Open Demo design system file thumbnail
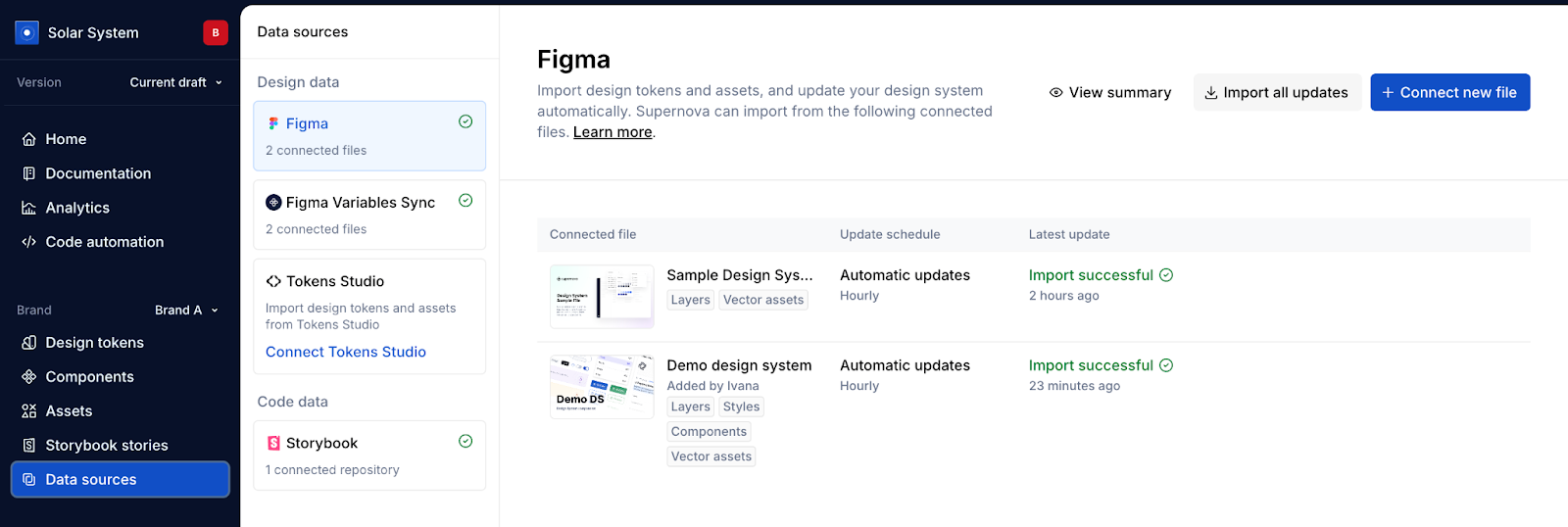The height and width of the screenshot is (527, 1568). (x=602, y=387)
